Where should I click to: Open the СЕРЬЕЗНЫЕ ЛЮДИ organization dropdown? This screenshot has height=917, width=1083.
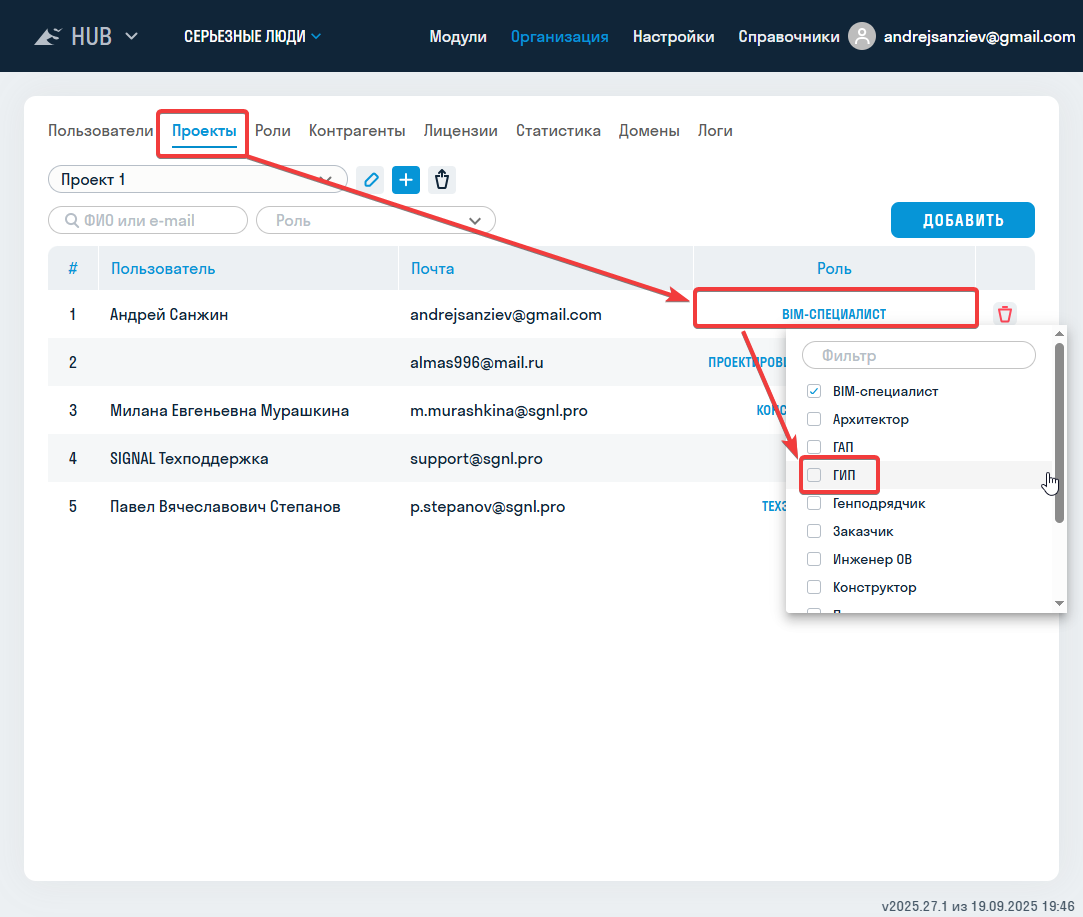[x=252, y=37]
